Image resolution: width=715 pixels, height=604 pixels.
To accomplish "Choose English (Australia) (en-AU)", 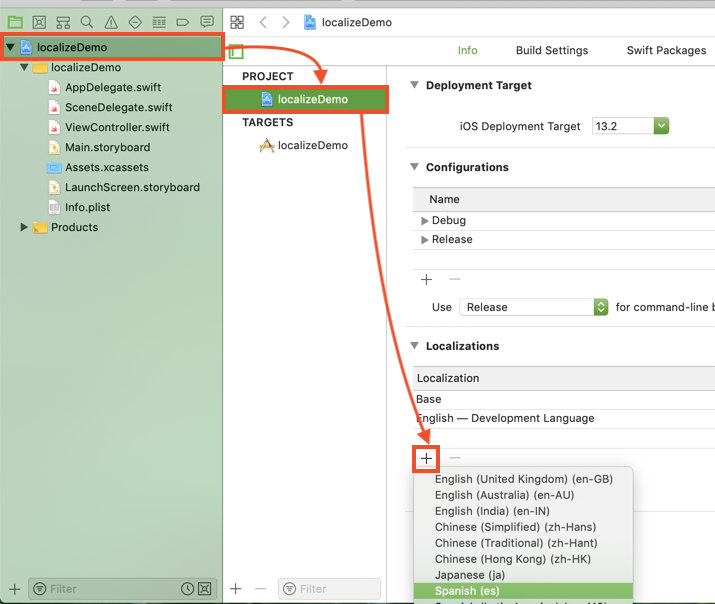I will click(x=523, y=495).
